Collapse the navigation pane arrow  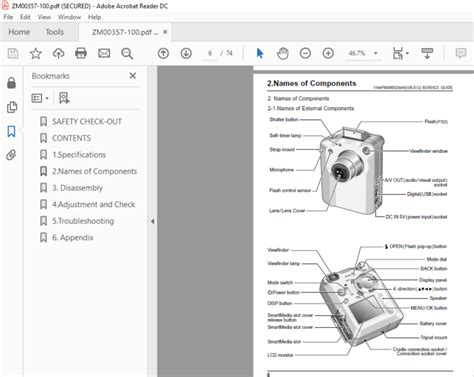(x=152, y=221)
